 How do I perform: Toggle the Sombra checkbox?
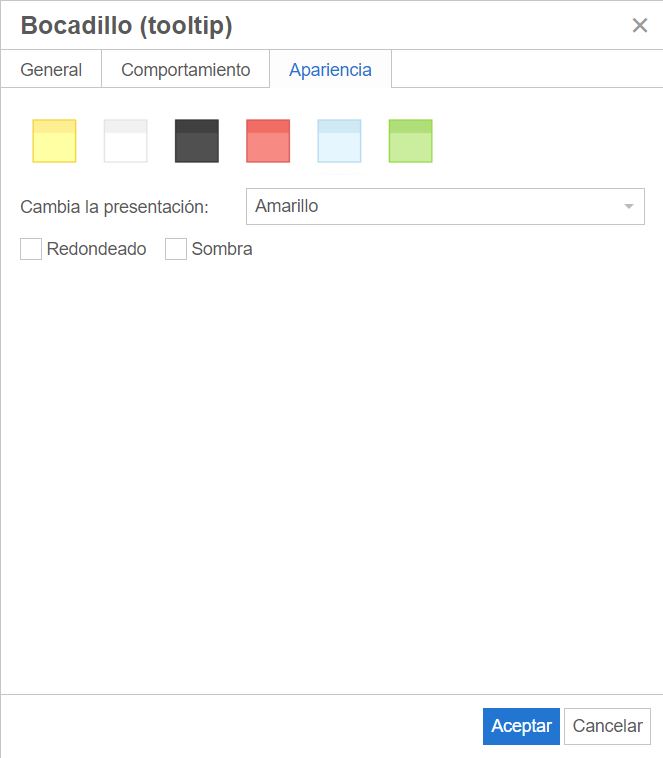coord(176,249)
